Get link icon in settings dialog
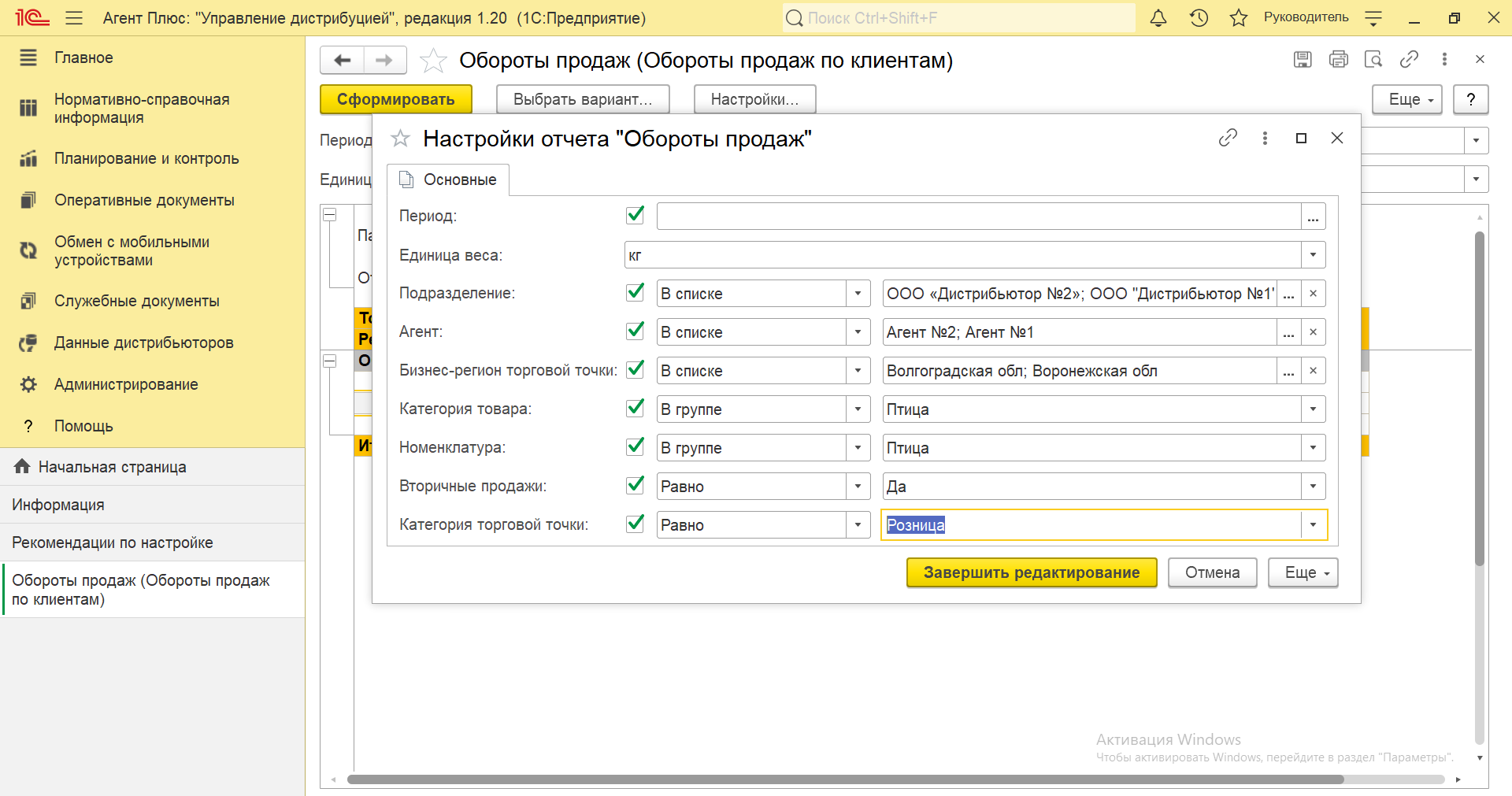Screen dimensions: 1512x796 (1228, 138)
